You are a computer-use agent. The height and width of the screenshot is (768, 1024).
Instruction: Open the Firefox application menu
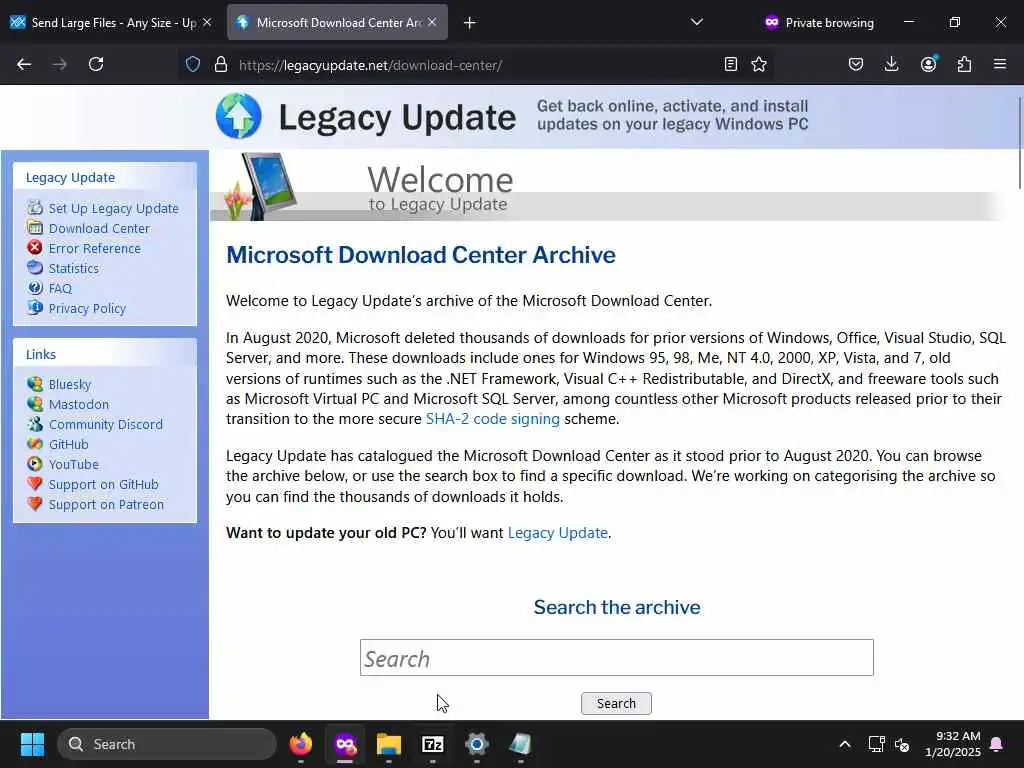[x=1000, y=65]
